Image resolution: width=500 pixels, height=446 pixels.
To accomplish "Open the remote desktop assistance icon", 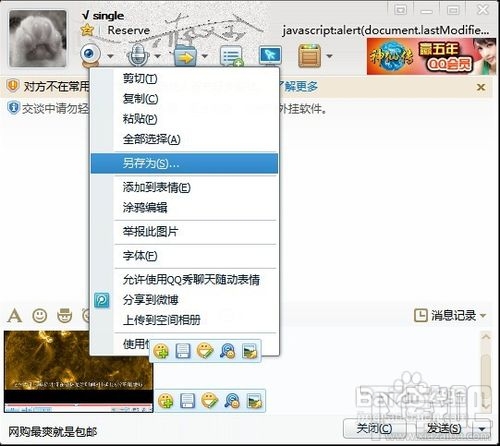I will [x=270, y=56].
